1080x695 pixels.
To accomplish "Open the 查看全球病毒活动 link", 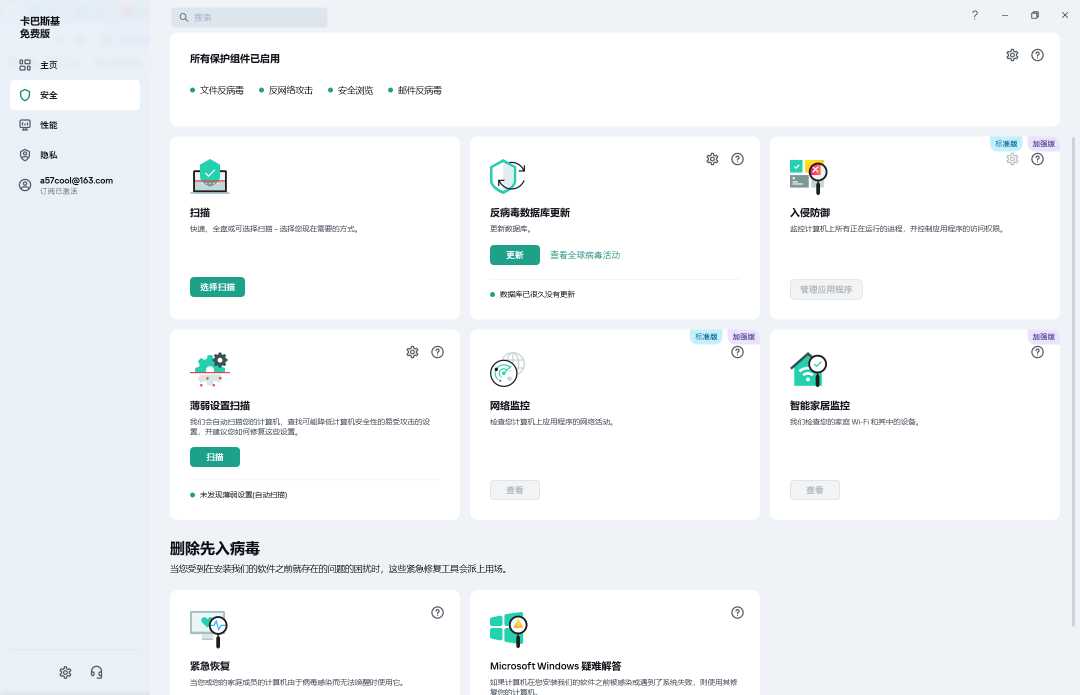I will 585,255.
